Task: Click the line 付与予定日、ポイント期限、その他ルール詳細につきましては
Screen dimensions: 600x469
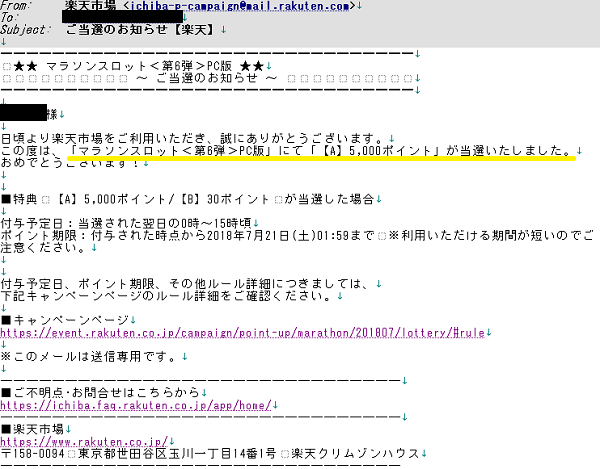Action: point(186,283)
